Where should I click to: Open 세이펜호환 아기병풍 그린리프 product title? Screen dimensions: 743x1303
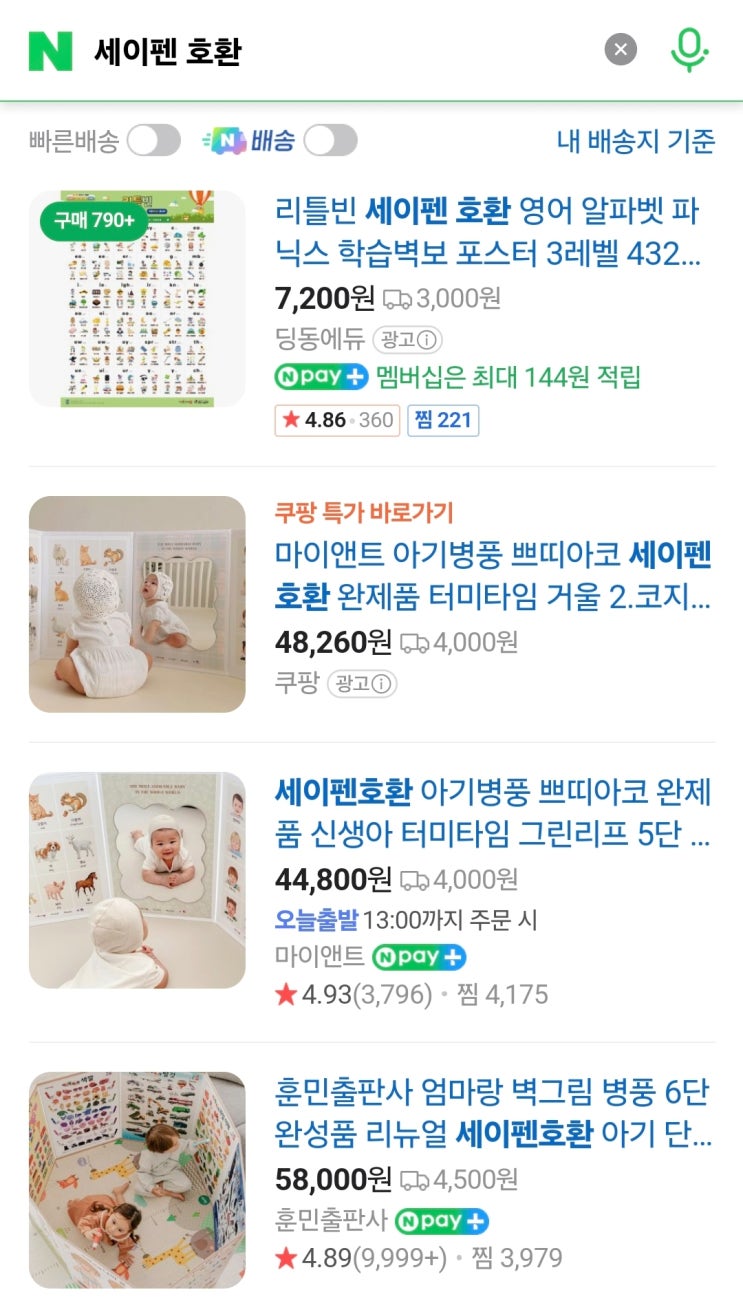point(494,812)
